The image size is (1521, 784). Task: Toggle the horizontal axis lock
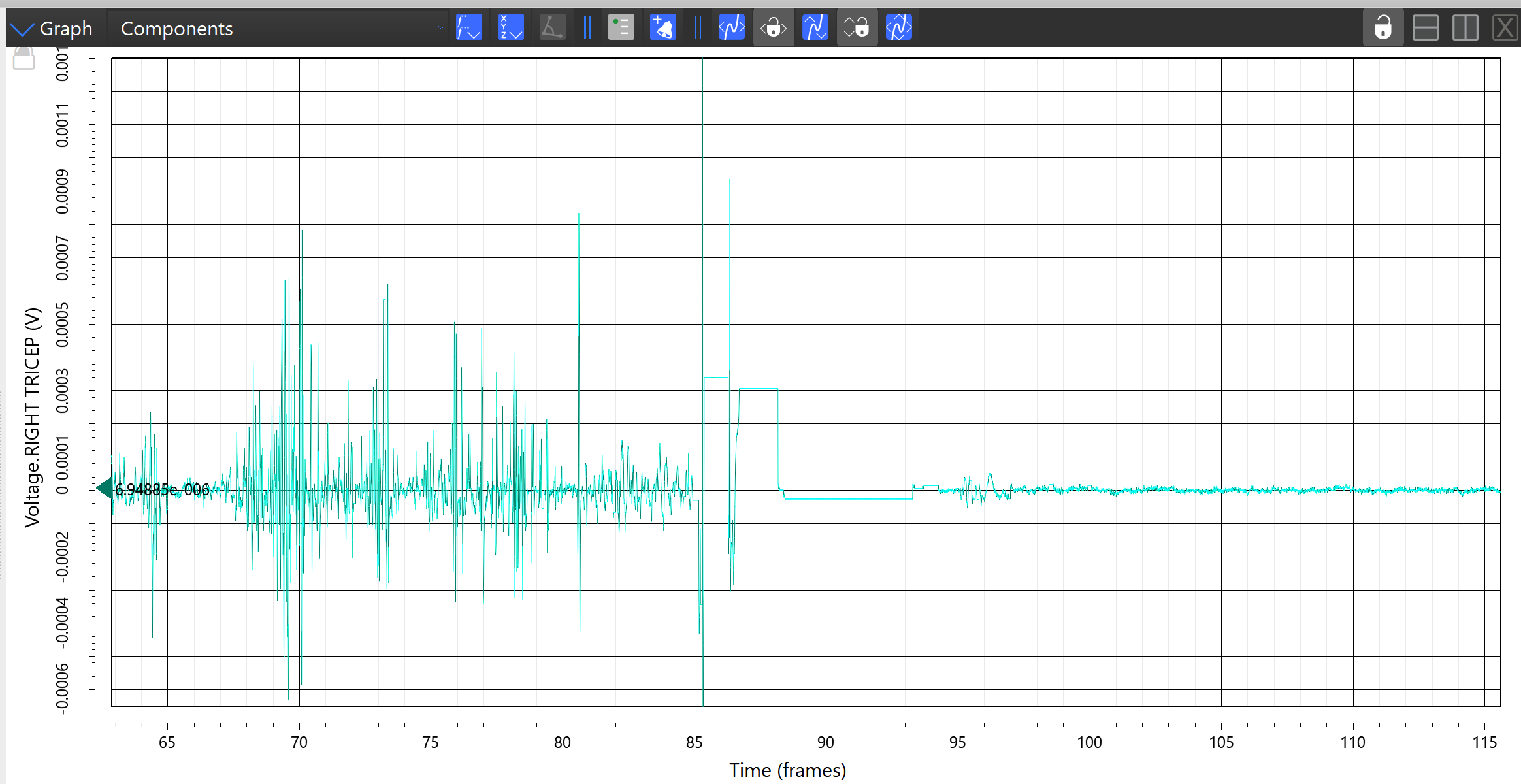[774, 27]
